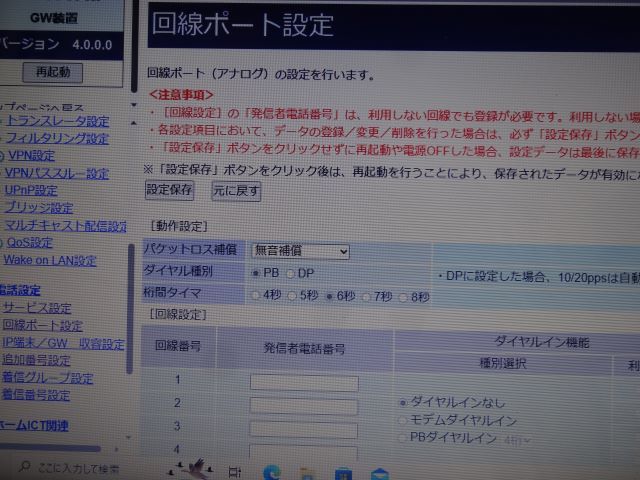This screenshot has width=640, height=480.
Task: Click the 回線番号 column header
Action: click(x=178, y=346)
